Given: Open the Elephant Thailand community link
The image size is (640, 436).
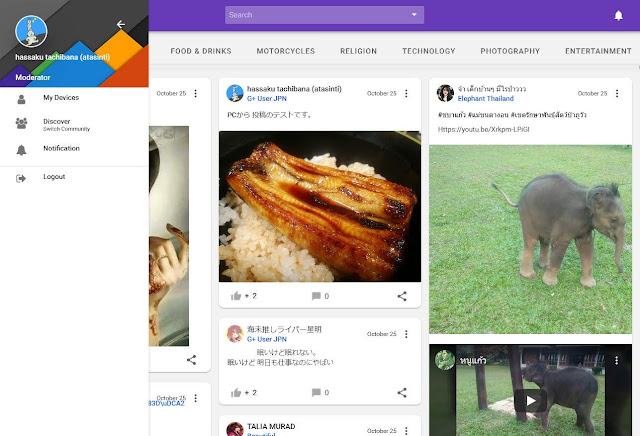Looking at the screenshot, I should [485, 99].
